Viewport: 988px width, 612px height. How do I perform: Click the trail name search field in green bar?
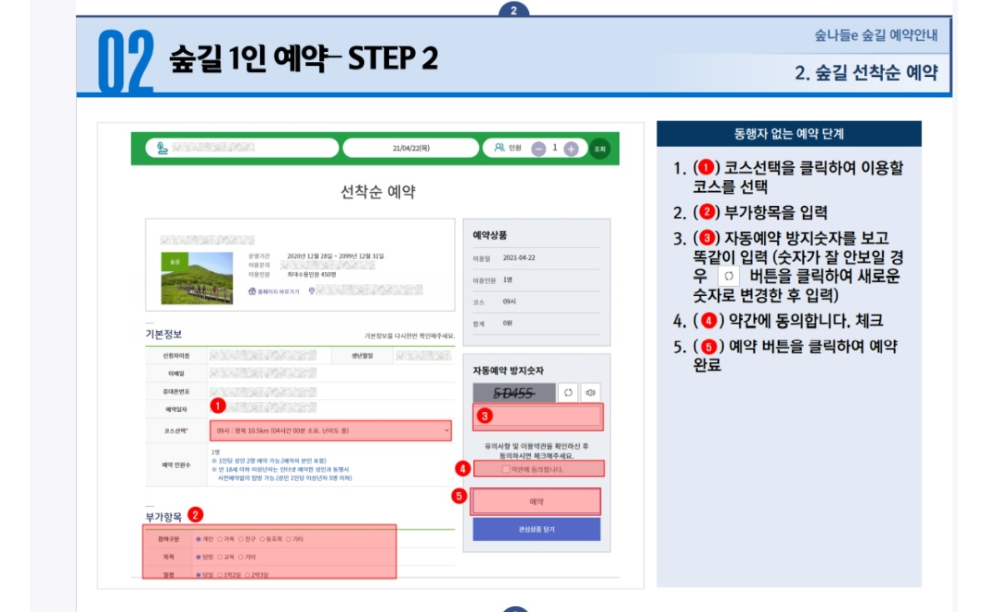point(242,148)
